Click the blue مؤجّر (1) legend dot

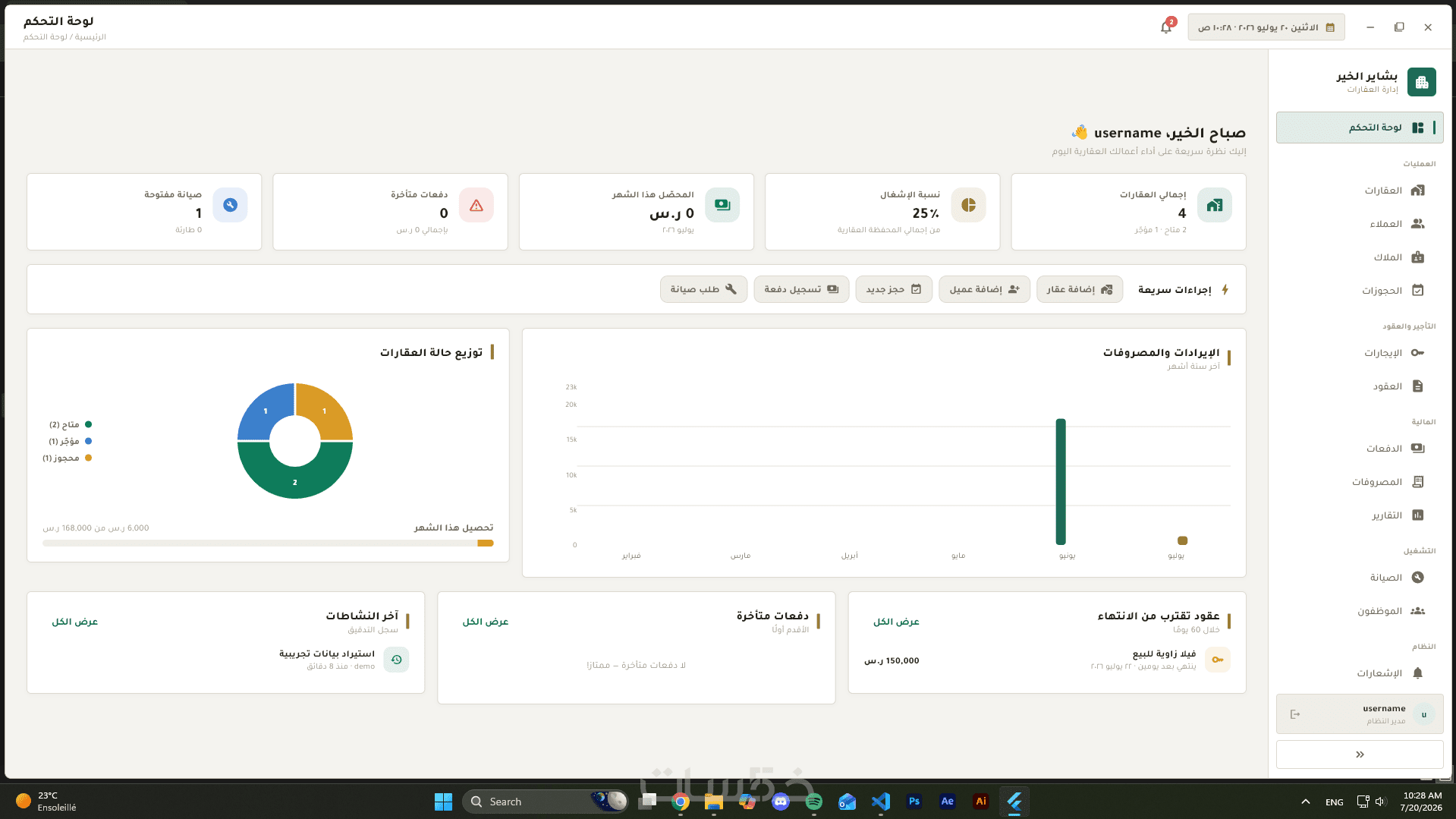(x=88, y=441)
